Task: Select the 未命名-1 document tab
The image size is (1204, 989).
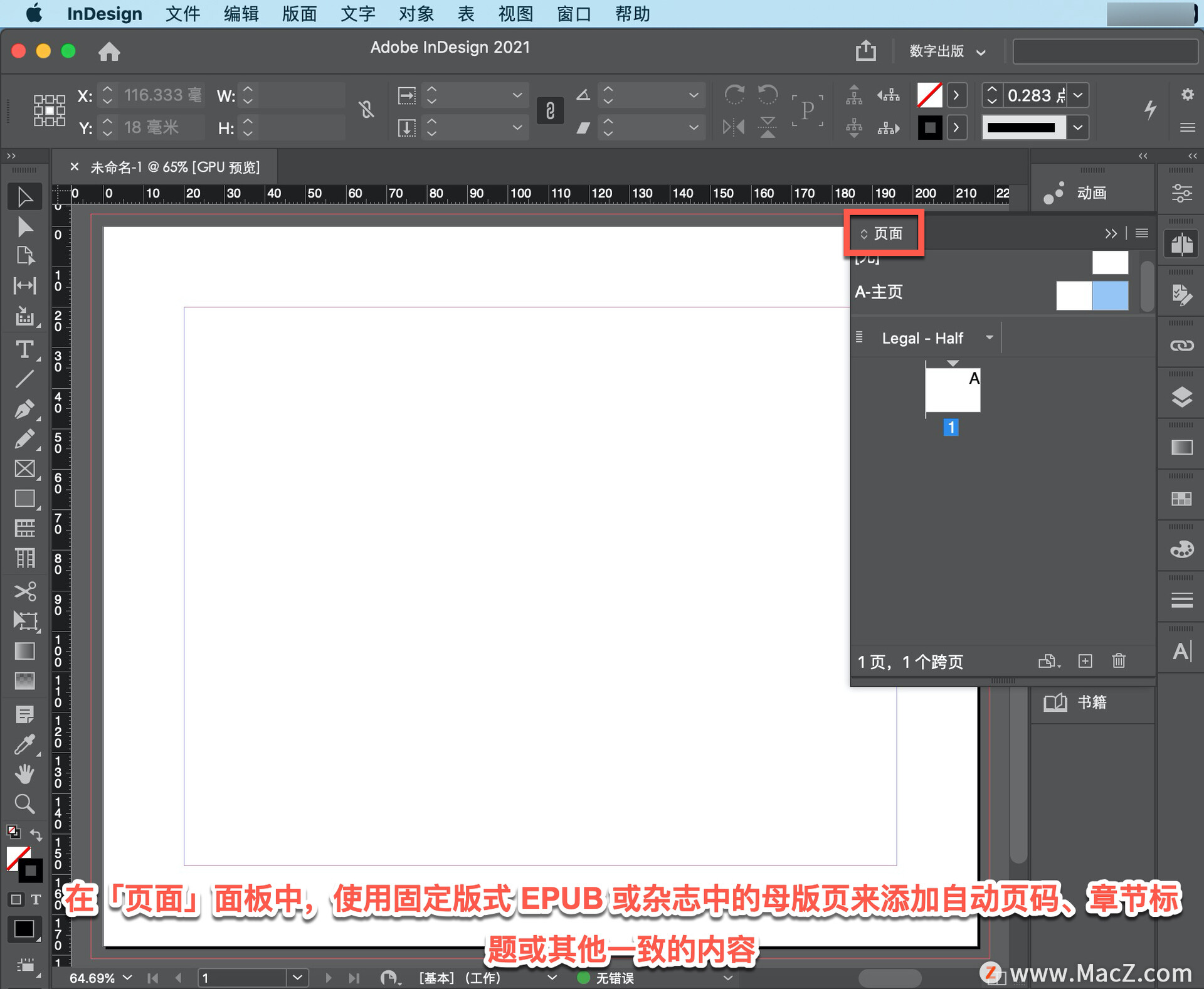Action: [174, 167]
